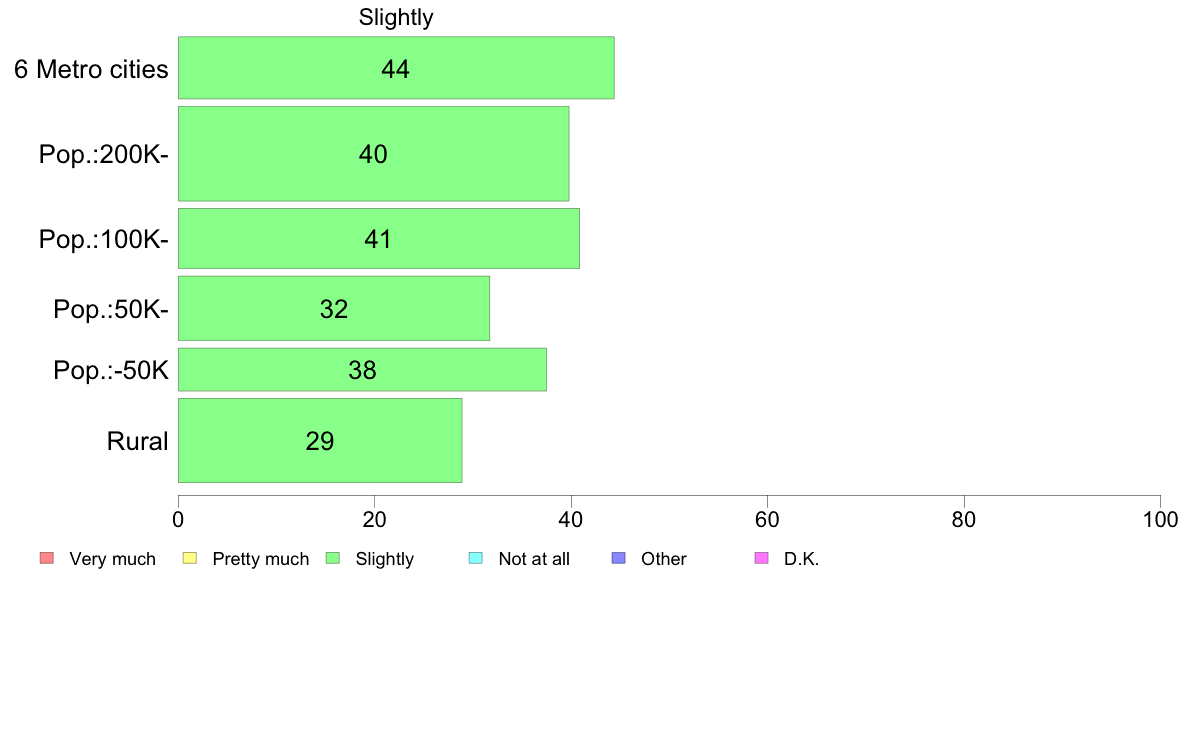The height and width of the screenshot is (736, 1188).
Task: Click the cyan Not at all legend swatch
Action: pyautogui.click(x=475, y=558)
